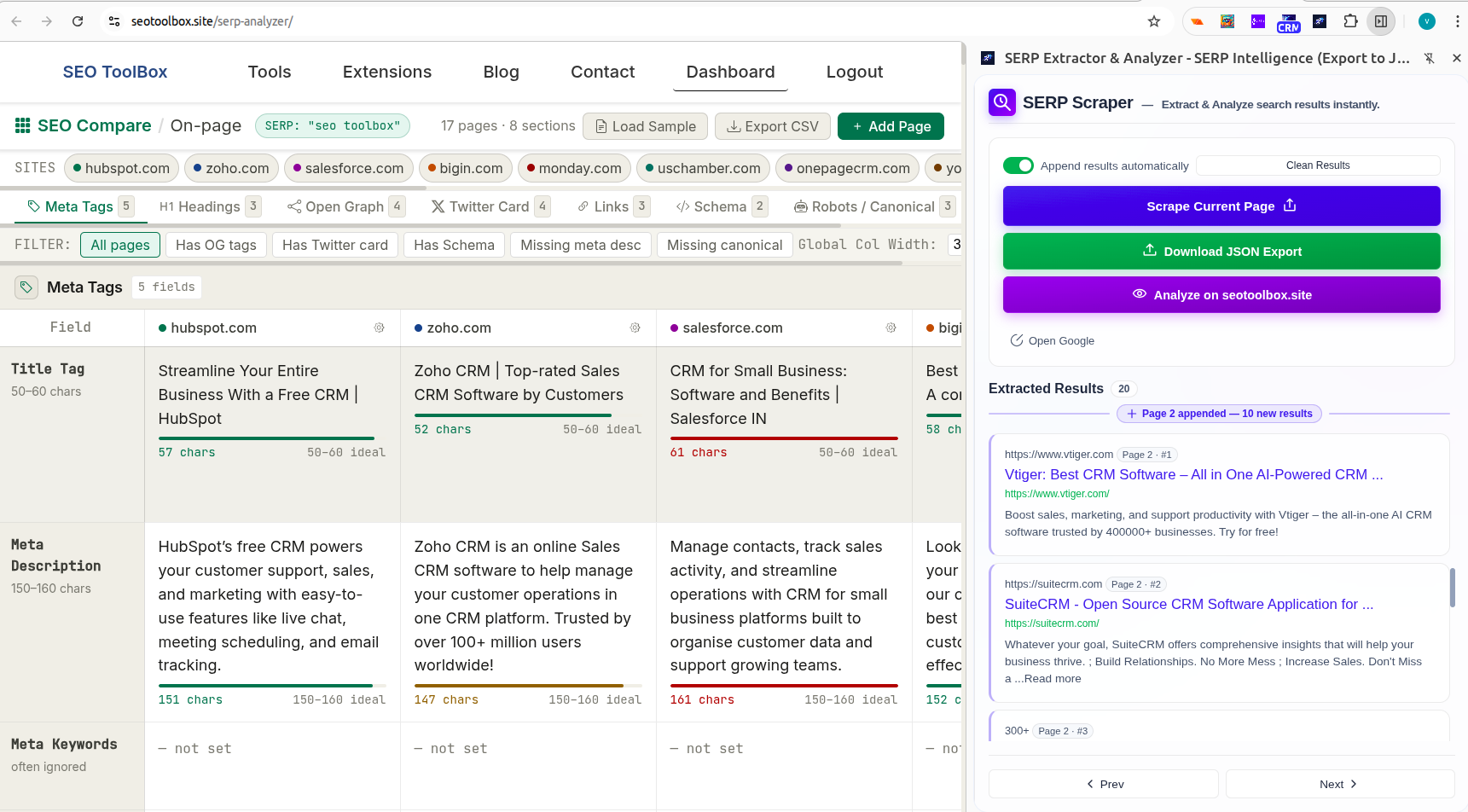Expand the Page 2 appended results chip
This screenshot has width=1468, height=812.
1218,414
